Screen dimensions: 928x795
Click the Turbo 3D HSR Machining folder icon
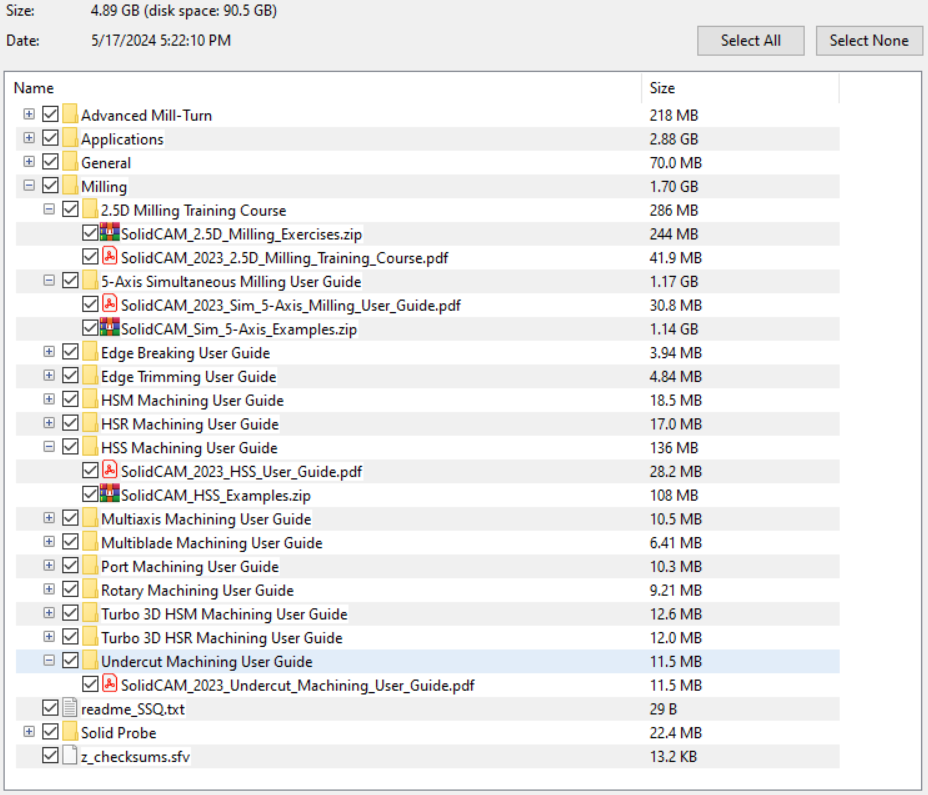click(90, 636)
